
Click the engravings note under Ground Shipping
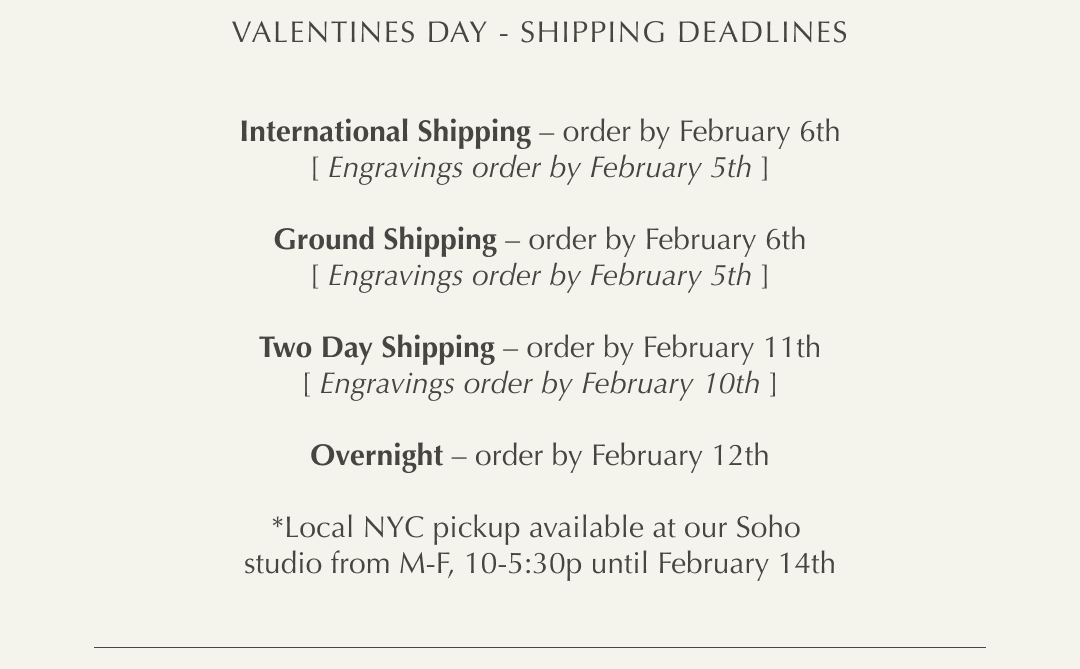(x=540, y=276)
